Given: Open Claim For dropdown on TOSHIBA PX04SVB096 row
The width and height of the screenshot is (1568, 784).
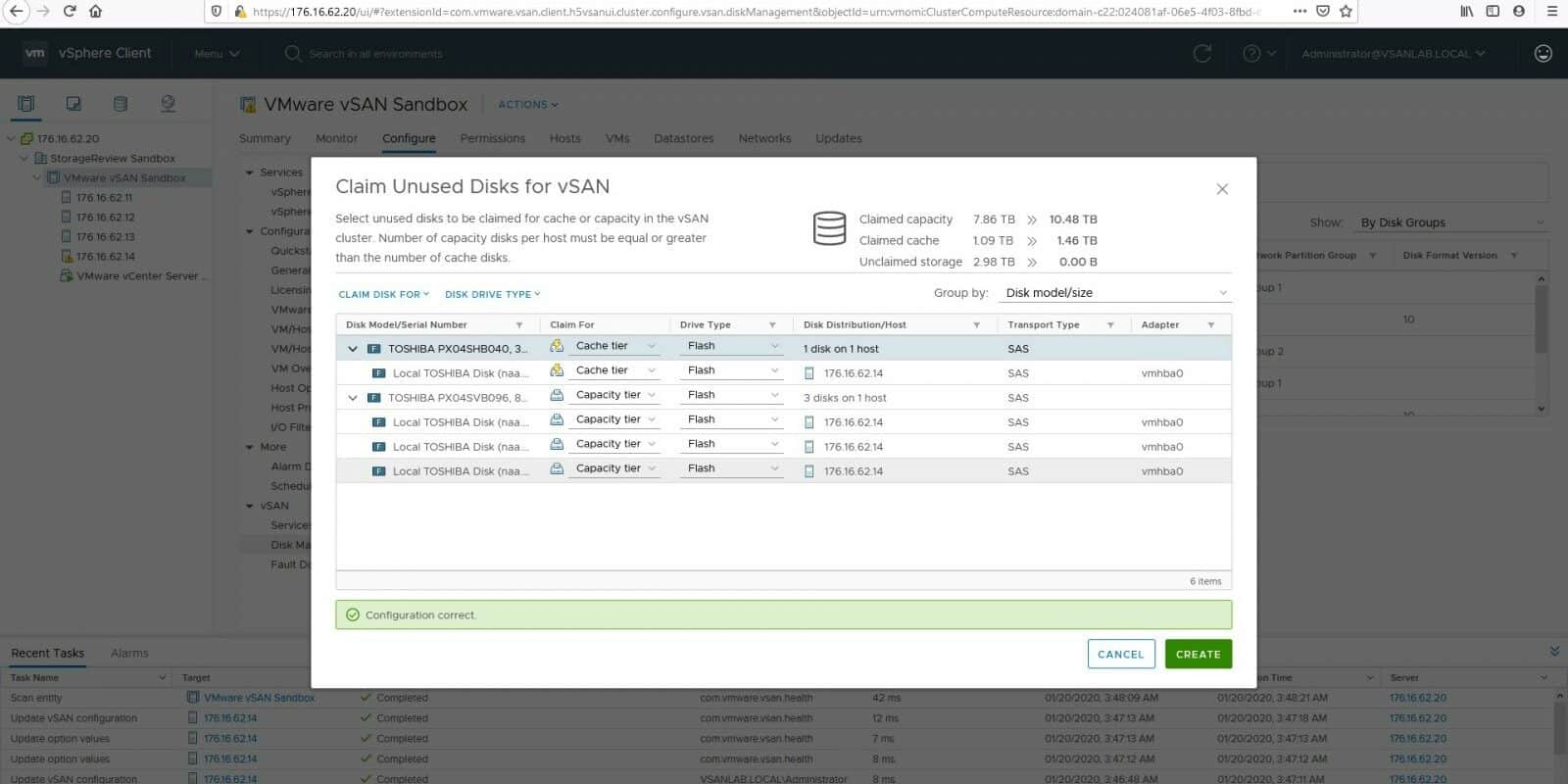Looking at the screenshot, I should coord(614,395).
